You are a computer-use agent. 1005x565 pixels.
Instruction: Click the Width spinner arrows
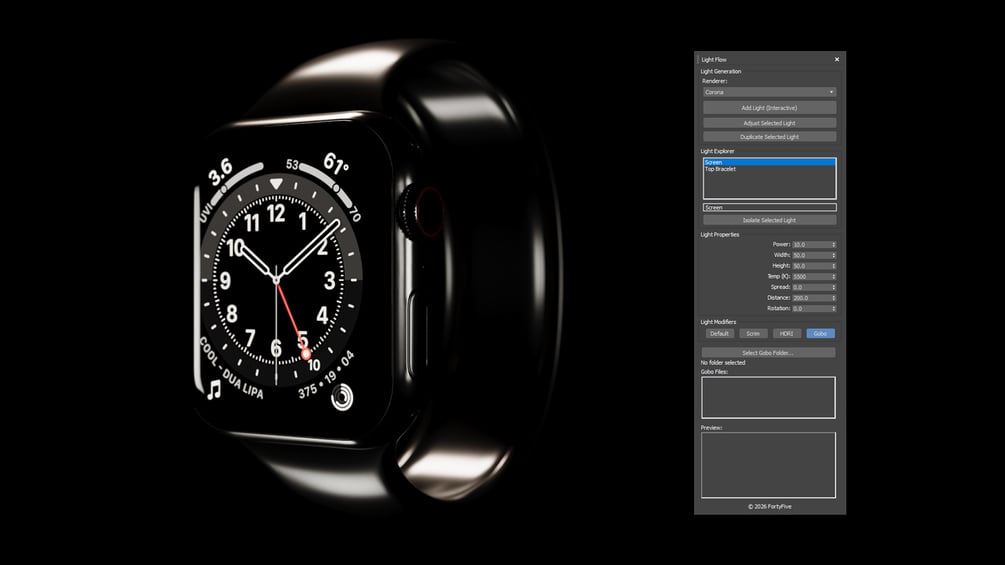(834, 255)
